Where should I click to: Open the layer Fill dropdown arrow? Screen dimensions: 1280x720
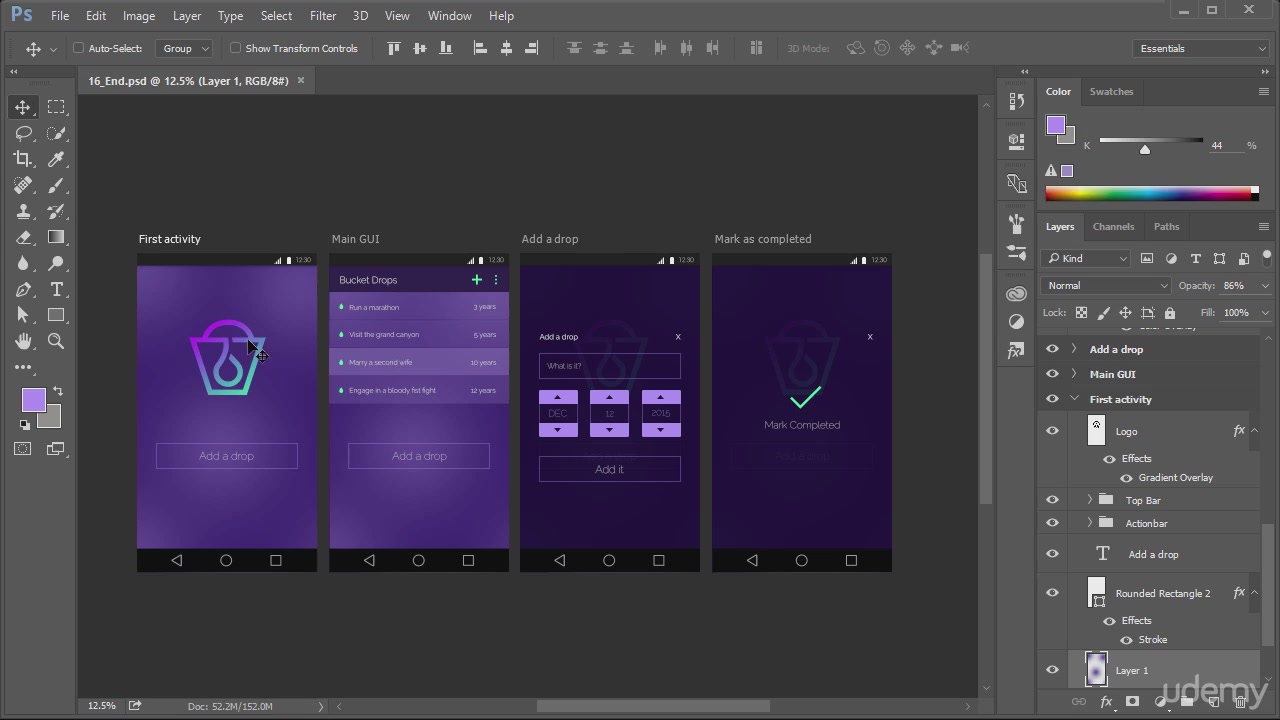[1264, 313]
